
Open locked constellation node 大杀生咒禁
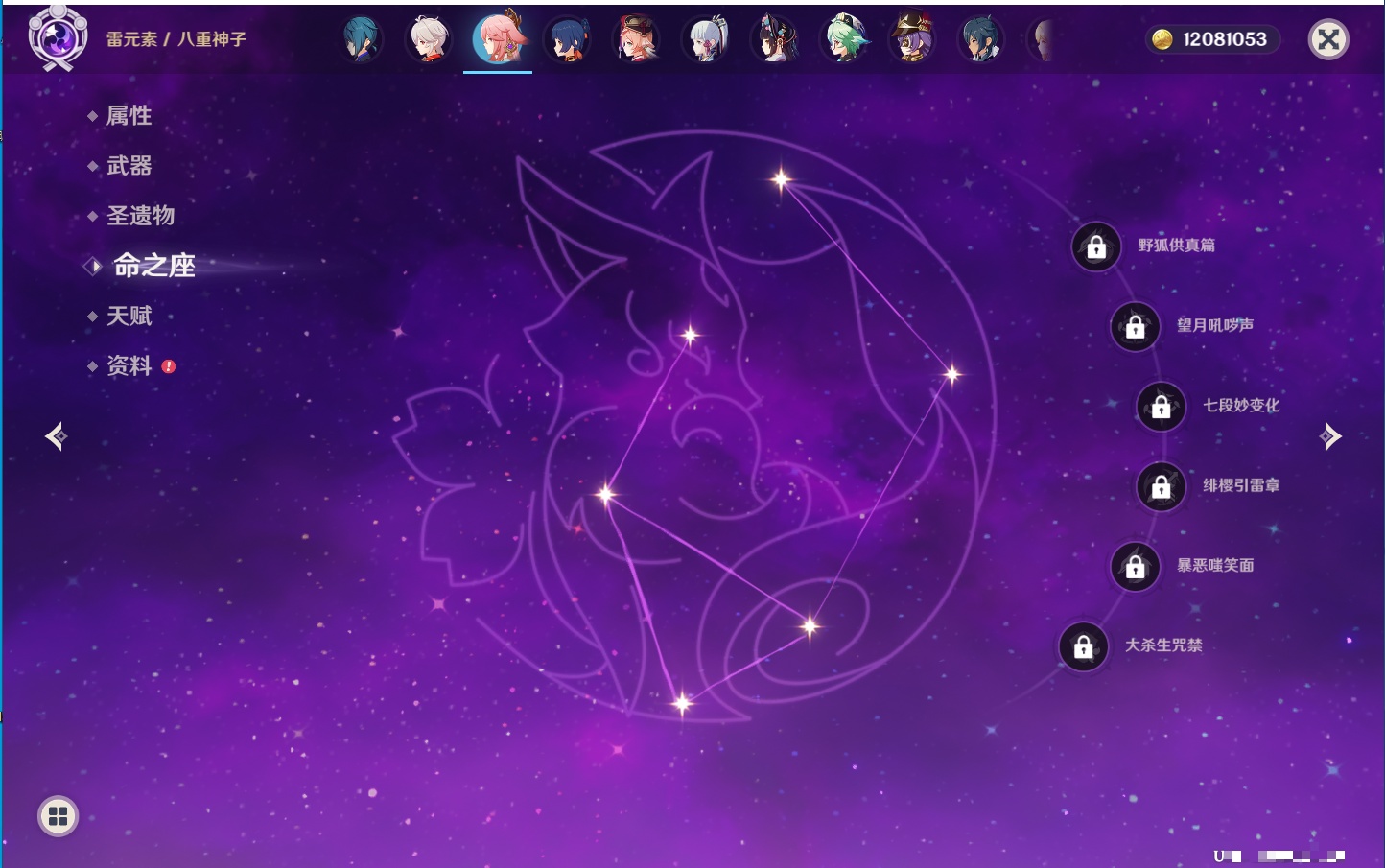click(x=1084, y=646)
